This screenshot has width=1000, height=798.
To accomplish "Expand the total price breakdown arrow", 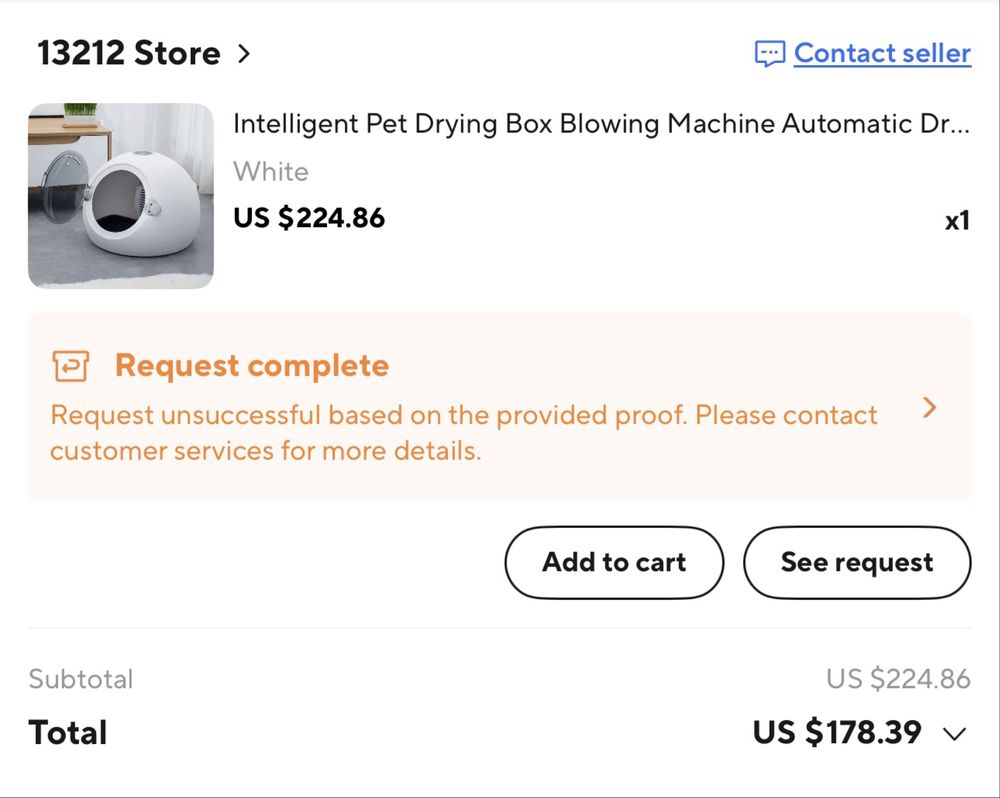I will tap(955, 734).
